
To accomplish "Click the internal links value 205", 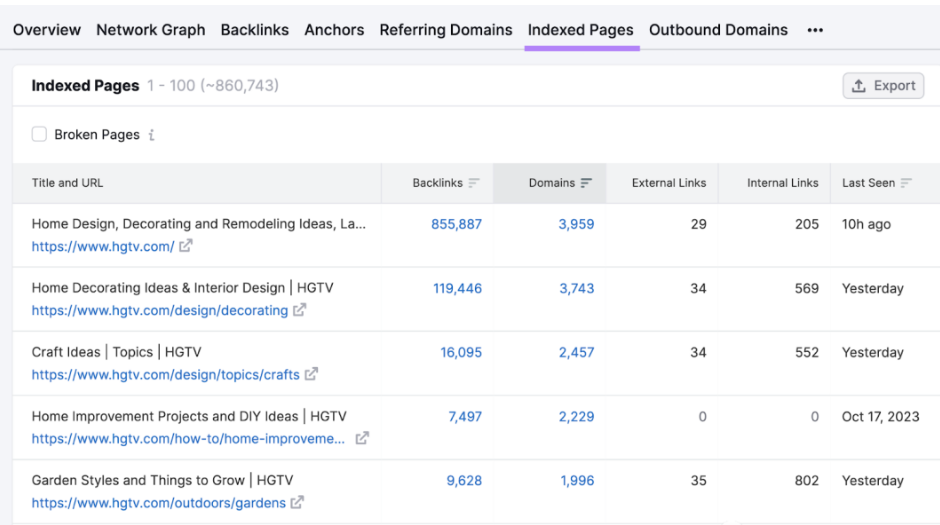I will tap(807, 224).
